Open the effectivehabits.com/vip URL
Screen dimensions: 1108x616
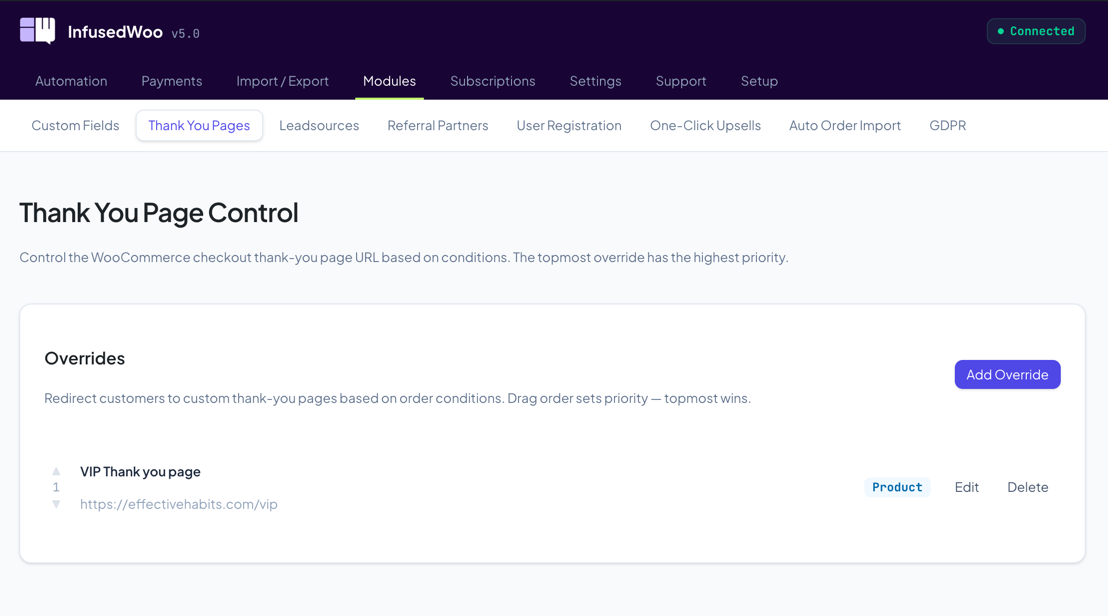pyautogui.click(x=178, y=504)
